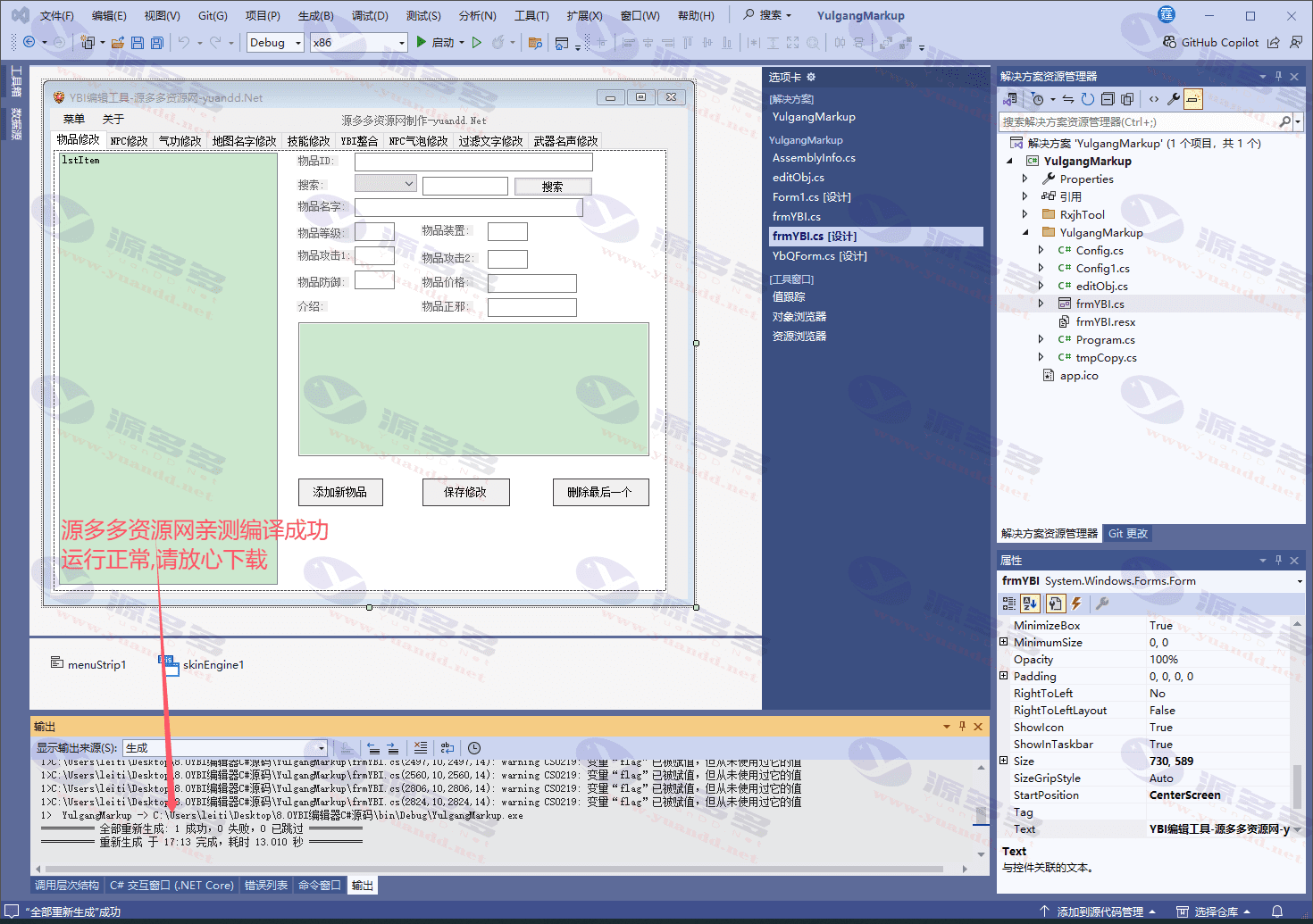Click the 添加新物品 button
The width and height of the screenshot is (1313, 924).
pyautogui.click(x=339, y=492)
